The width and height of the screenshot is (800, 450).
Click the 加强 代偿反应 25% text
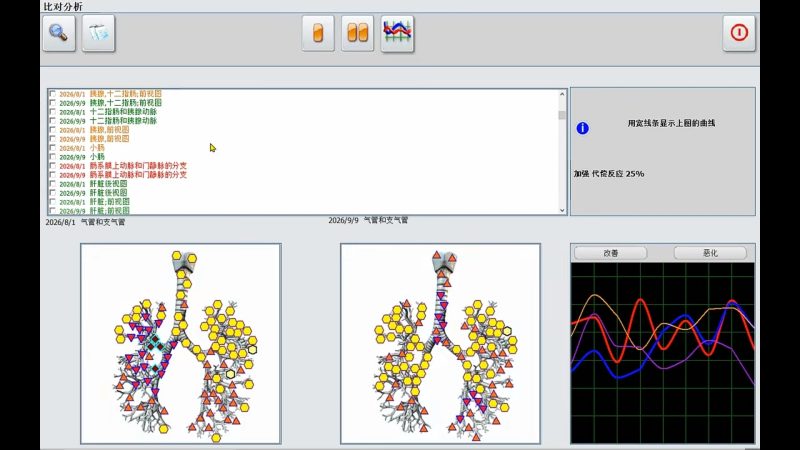609,173
